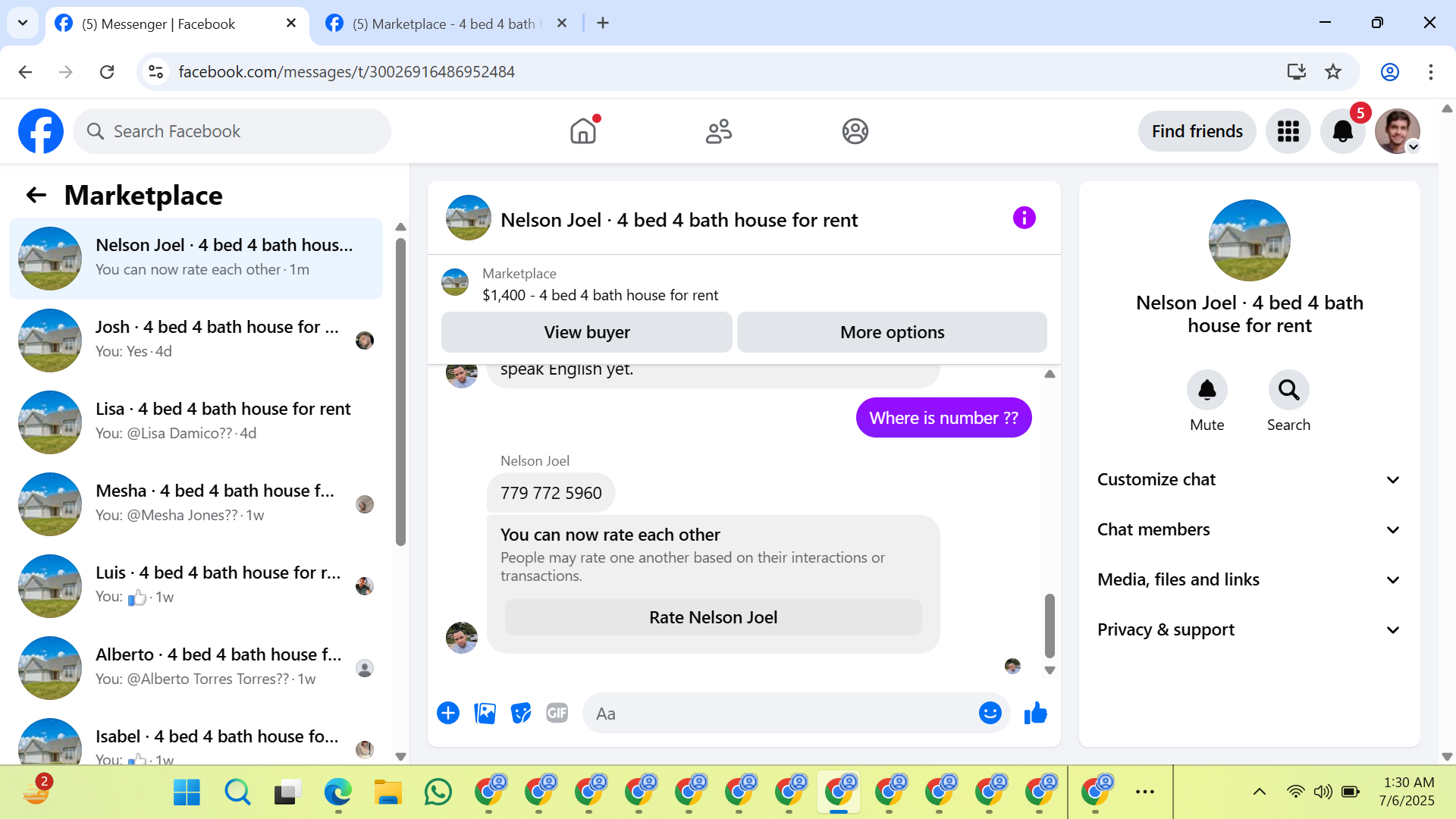This screenshot has height=819, width=1456.
Task: Expand Media, files and links section
Action: (x=1249, y=580)
